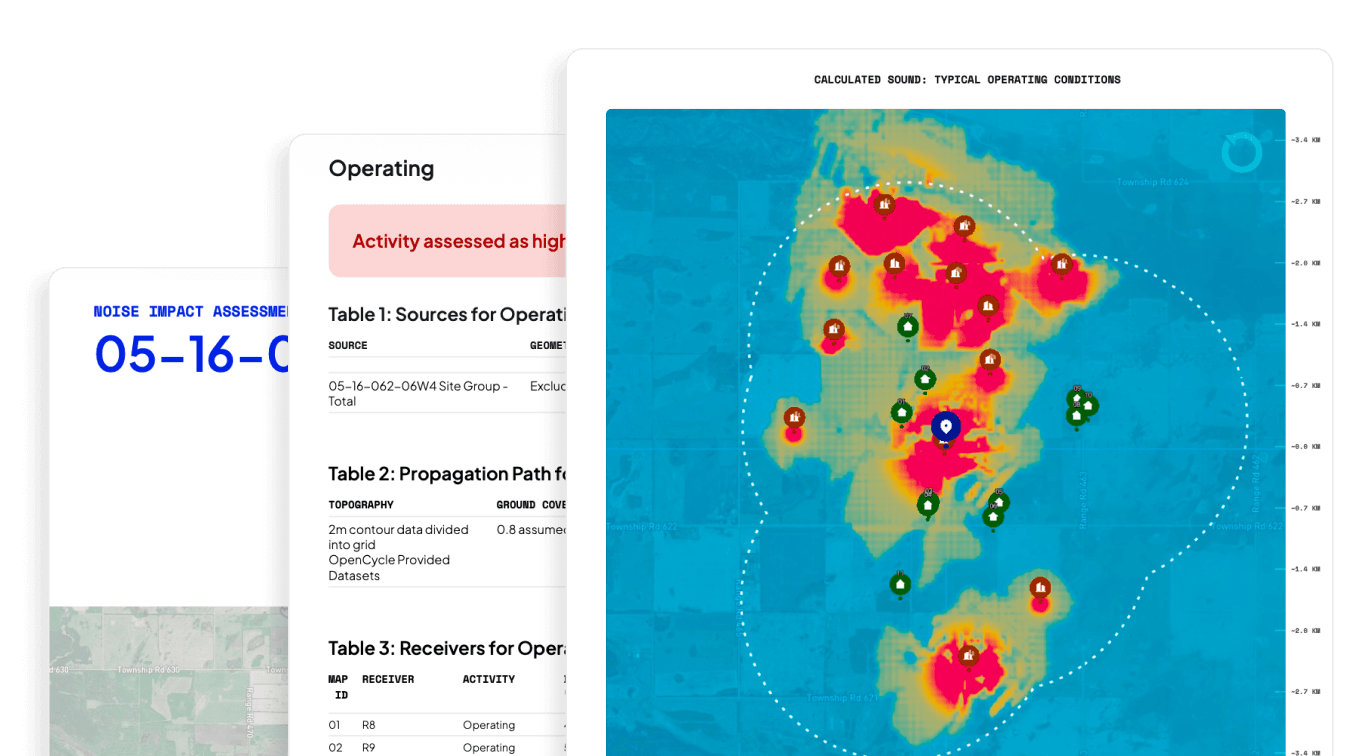Click the SOURCE column header
Image resolution: width=1346 pixels, height=756 pixels.
(348, 345)
